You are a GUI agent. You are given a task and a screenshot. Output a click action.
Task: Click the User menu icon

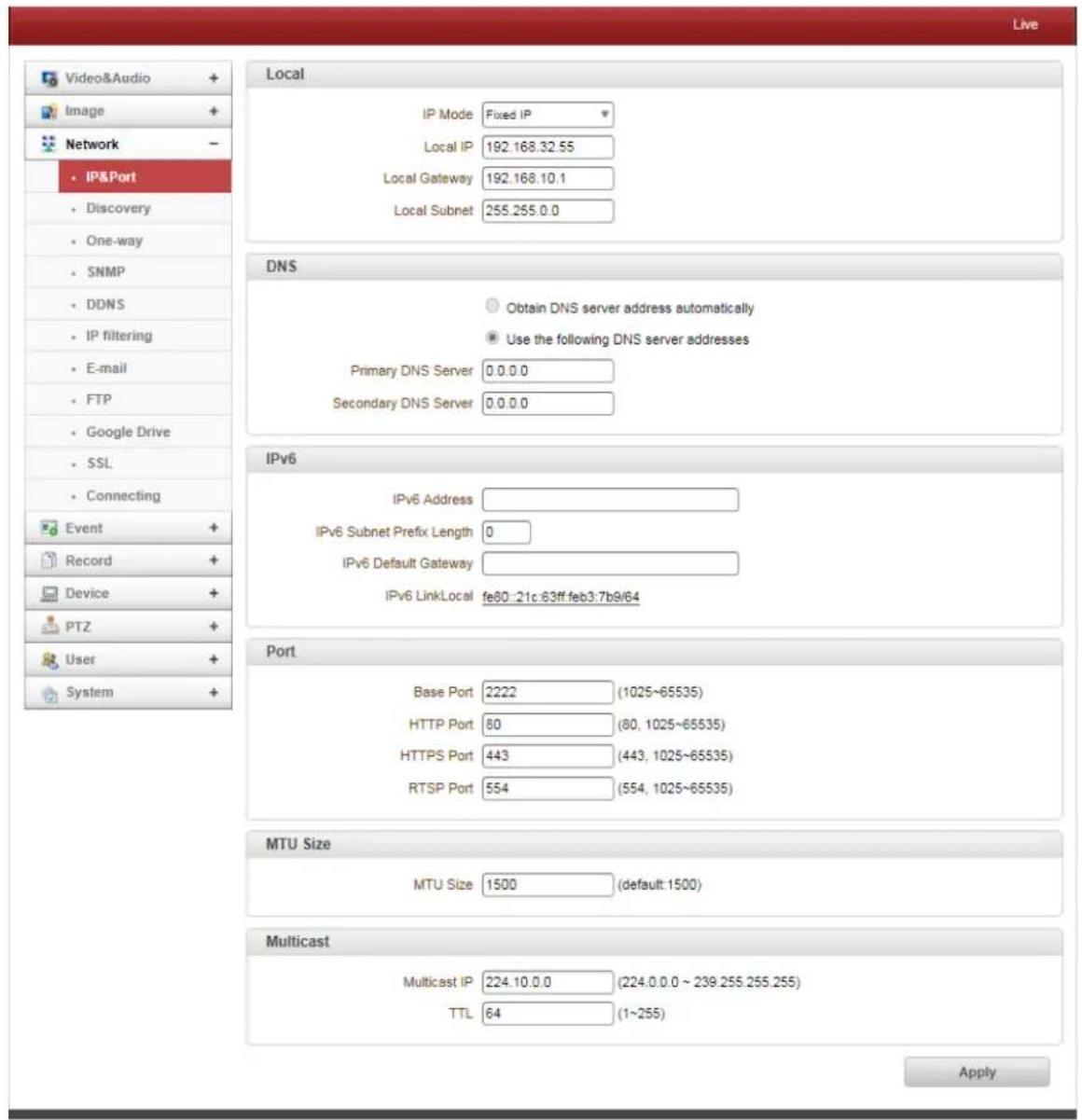click(x=49, y=659)
